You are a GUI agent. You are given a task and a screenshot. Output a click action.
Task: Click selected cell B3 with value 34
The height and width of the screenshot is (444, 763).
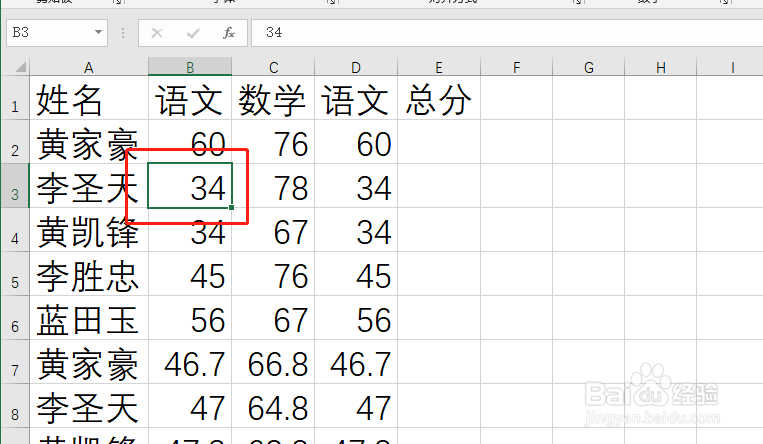point(190,186)
